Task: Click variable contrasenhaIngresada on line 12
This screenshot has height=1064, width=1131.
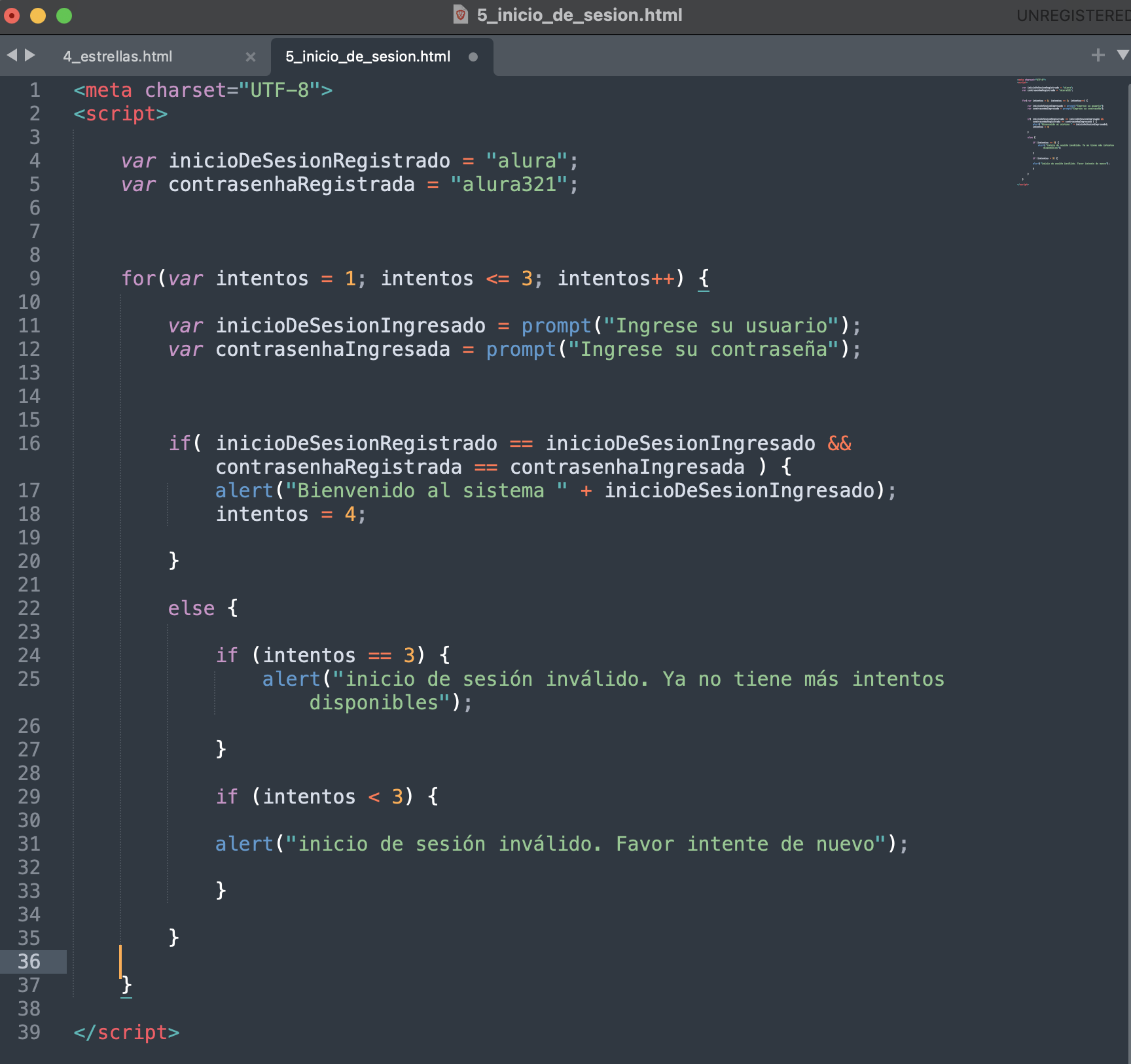Action: (332, 349)
